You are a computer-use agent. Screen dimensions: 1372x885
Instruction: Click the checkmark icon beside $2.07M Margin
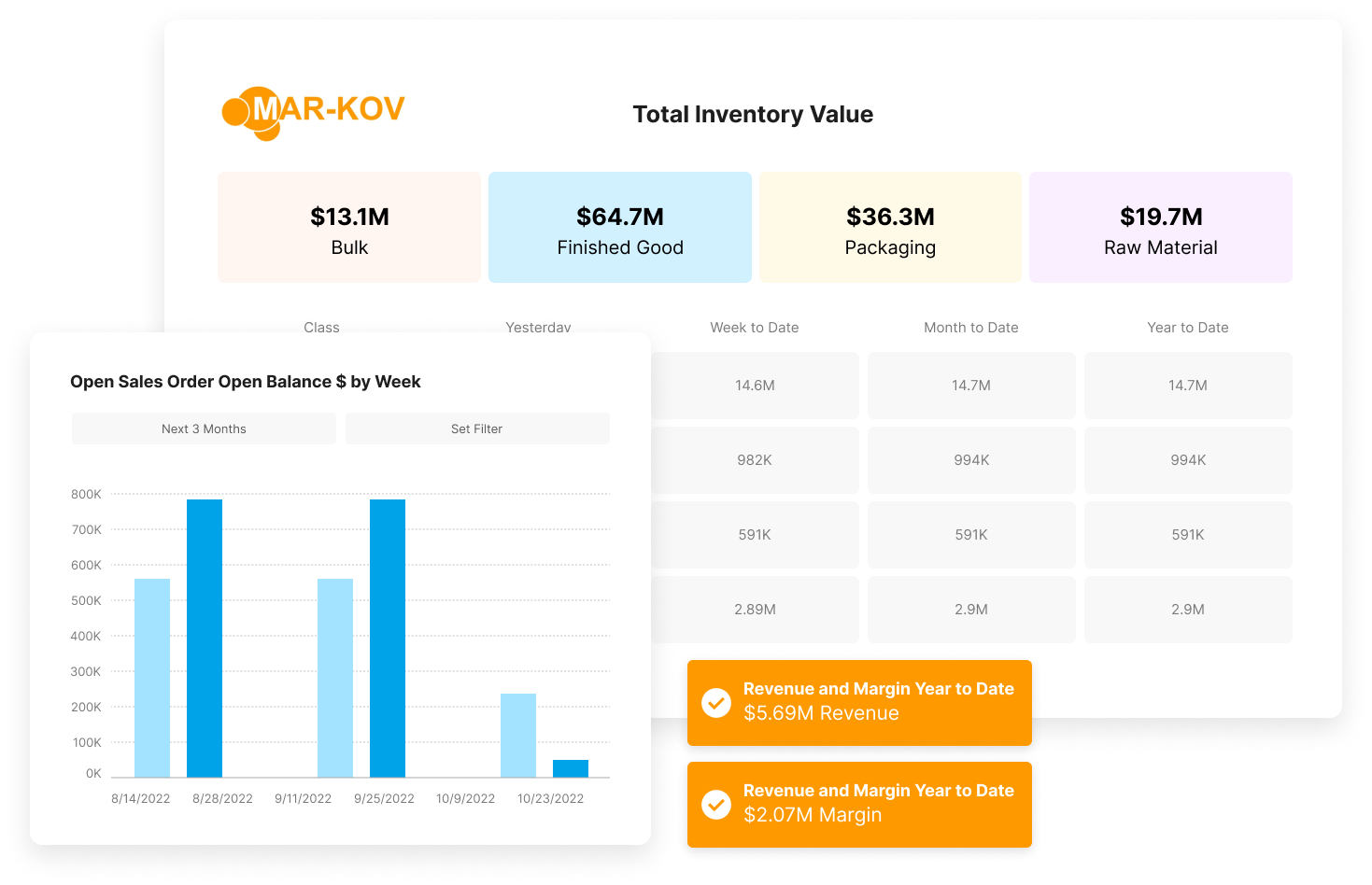[x=716, y=804]
